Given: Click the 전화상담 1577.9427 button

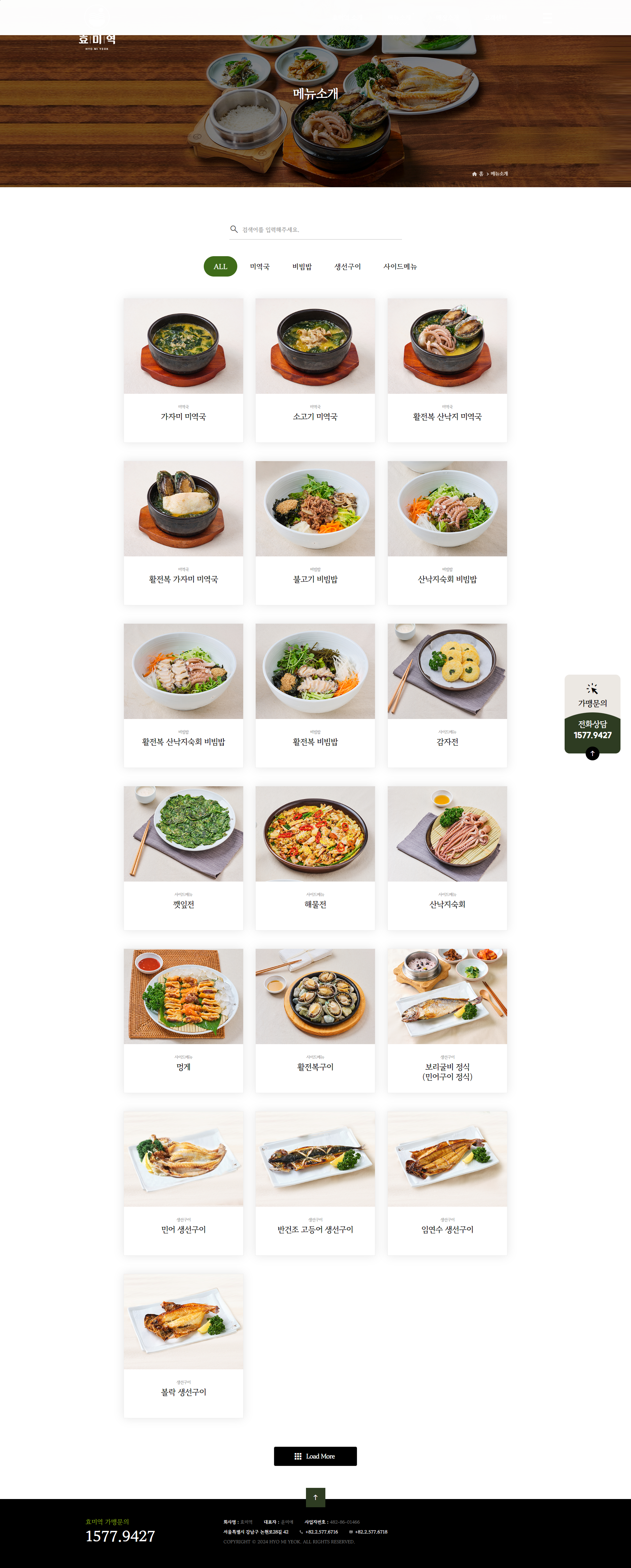Looking at the screenshot, I should (592, 729).
